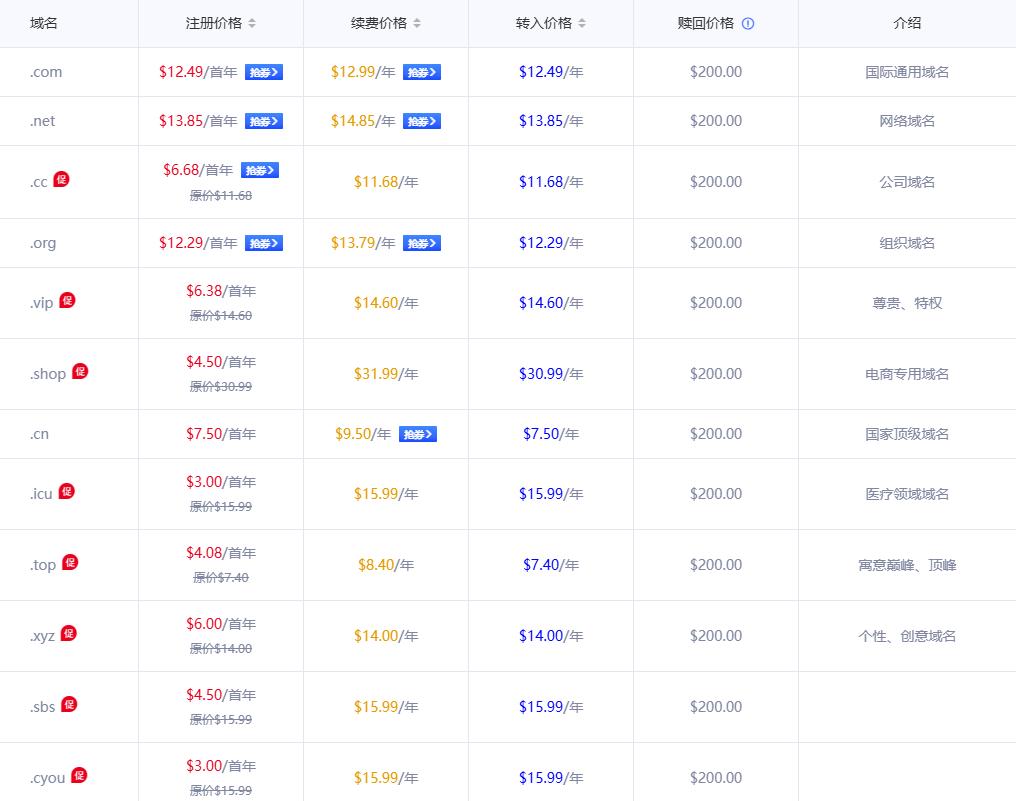Click the promo badge beside .cyou
This screenshot has height=801, width=1016.
tap(79, 776)
